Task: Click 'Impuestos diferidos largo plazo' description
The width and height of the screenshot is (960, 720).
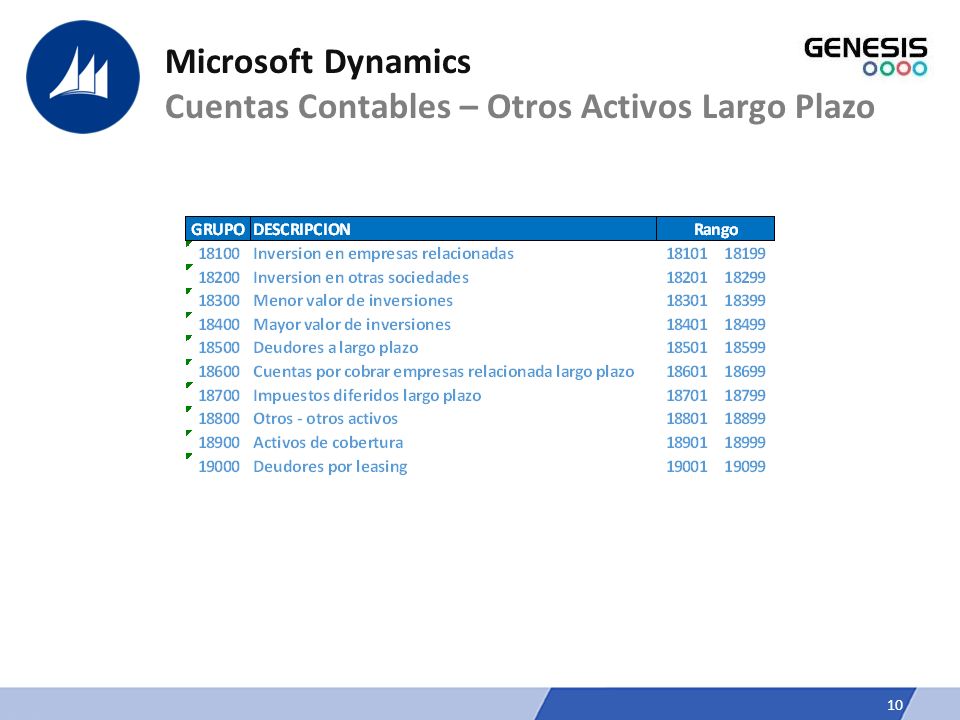Action: point(367,396)
